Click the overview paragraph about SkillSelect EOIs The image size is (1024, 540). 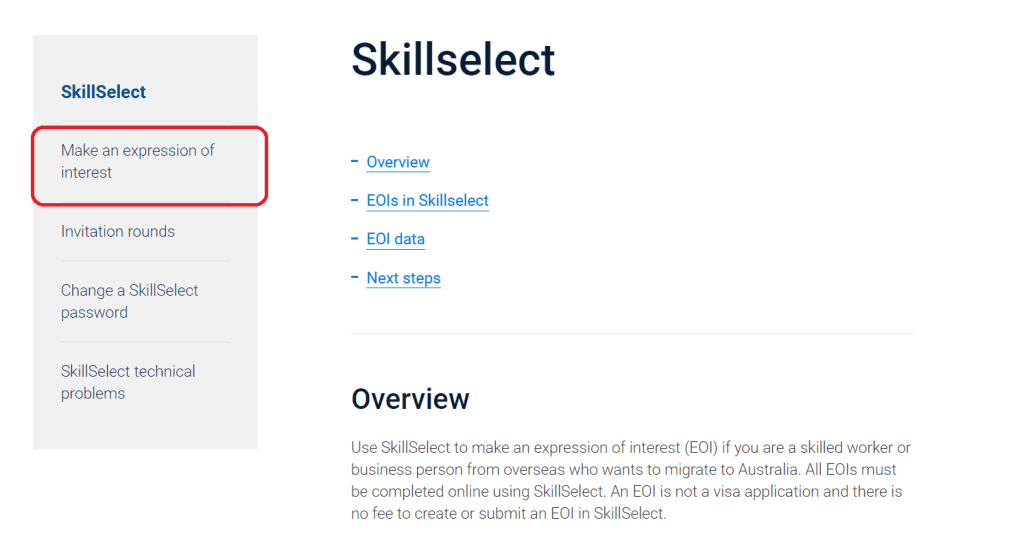[x=630, y=480]
